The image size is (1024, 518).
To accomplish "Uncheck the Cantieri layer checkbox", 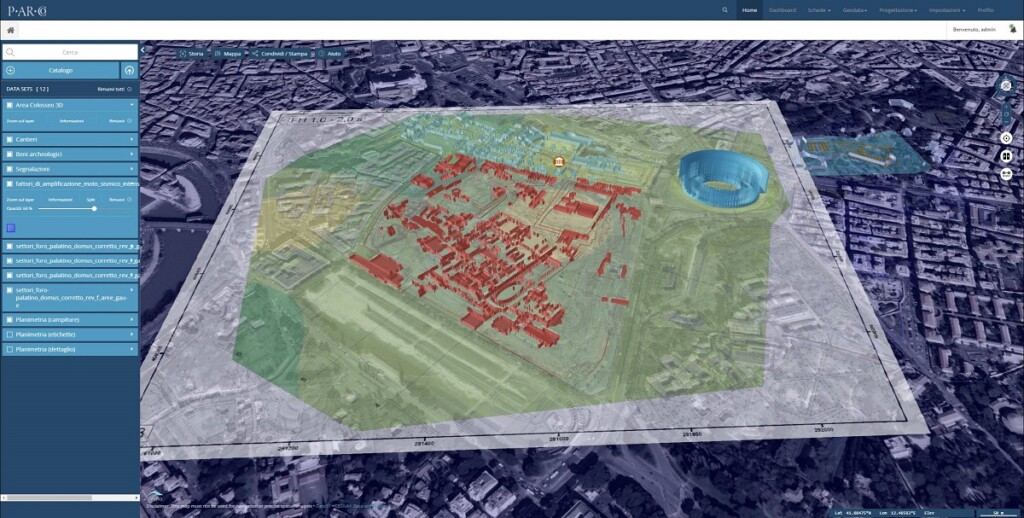I will (10, 140).
